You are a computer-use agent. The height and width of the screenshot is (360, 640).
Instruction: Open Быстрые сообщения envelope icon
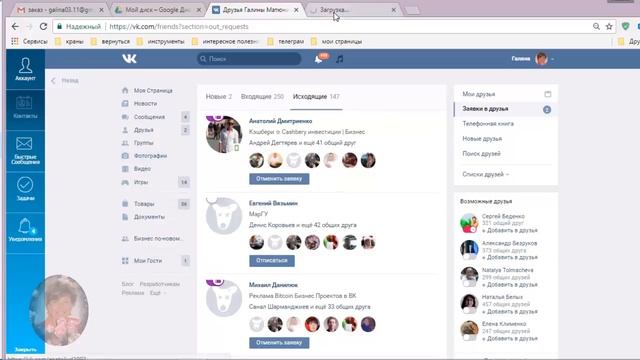25,151
